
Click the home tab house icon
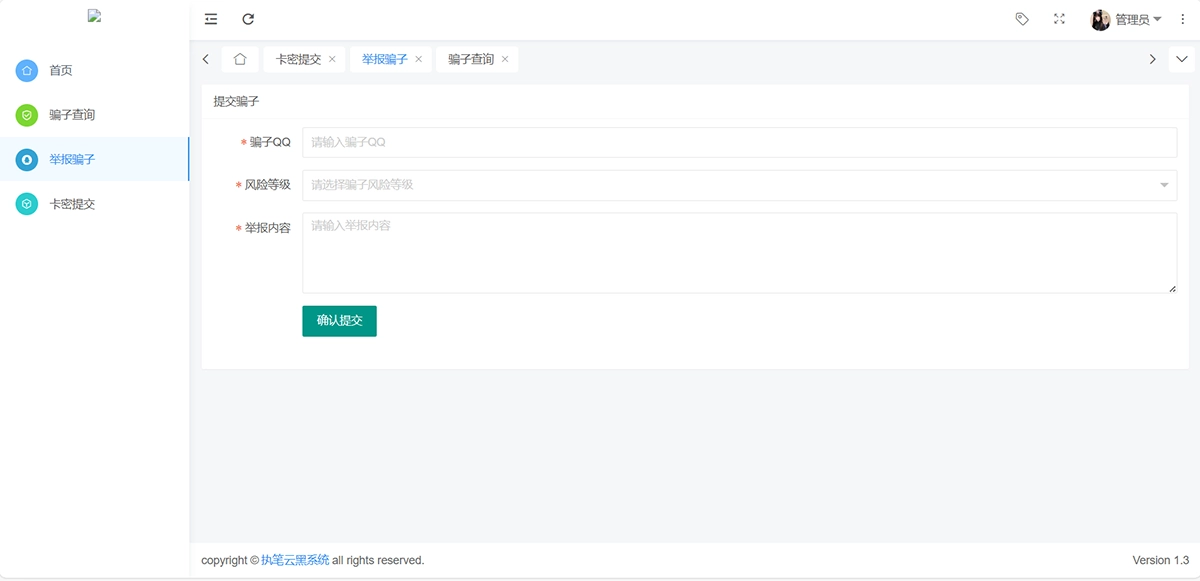point(240,59)
